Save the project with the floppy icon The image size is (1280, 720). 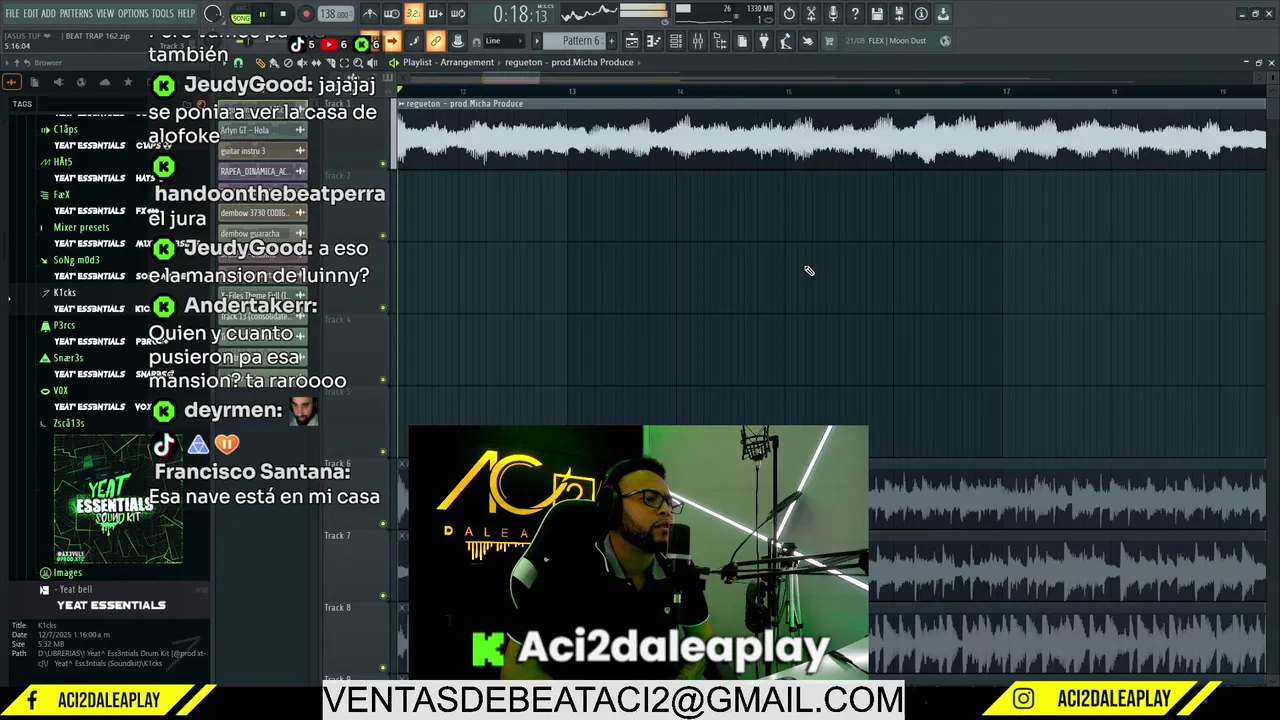point(877,14)
